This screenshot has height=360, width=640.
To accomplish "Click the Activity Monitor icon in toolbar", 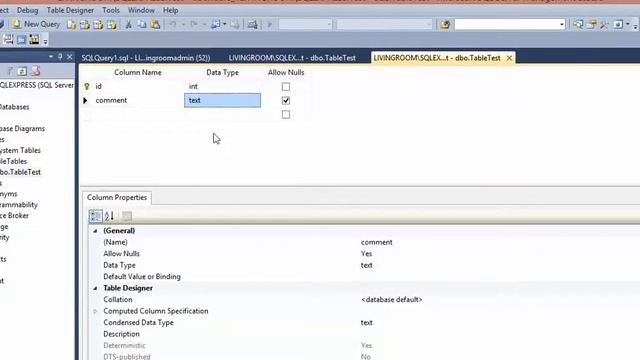I will 253,24.
